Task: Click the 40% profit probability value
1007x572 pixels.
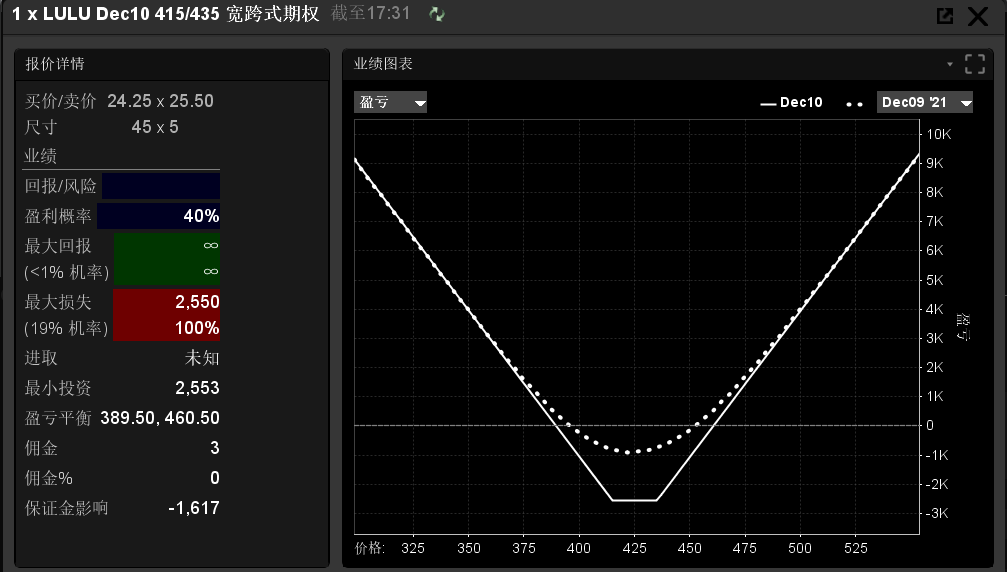Action: pyautogui.click(x=201, y=216)
